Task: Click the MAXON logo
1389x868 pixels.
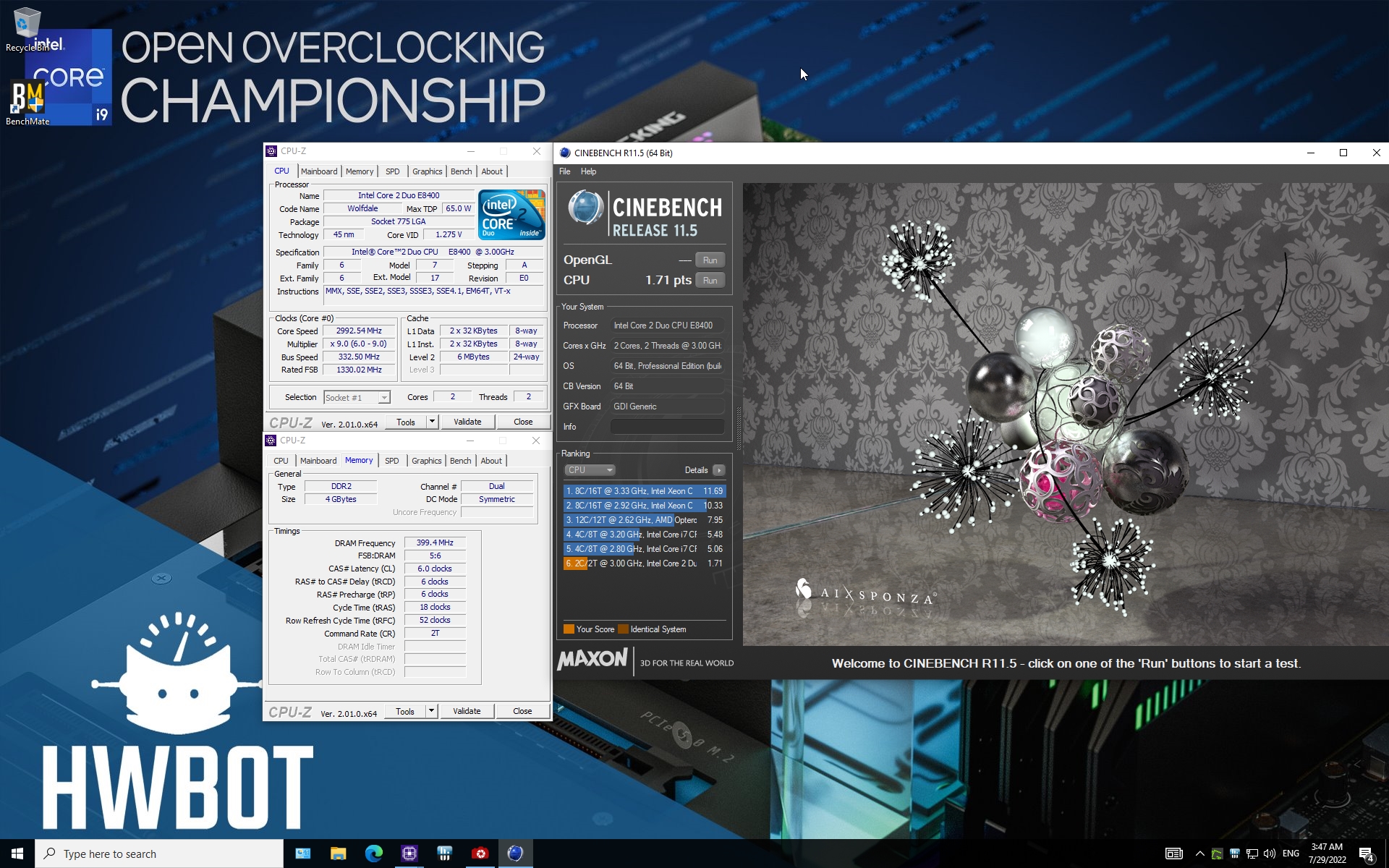Action: pos(592,660)
